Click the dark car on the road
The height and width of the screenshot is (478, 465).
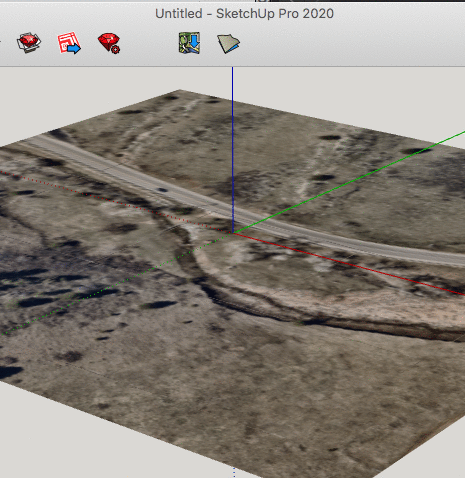[162, 190]
